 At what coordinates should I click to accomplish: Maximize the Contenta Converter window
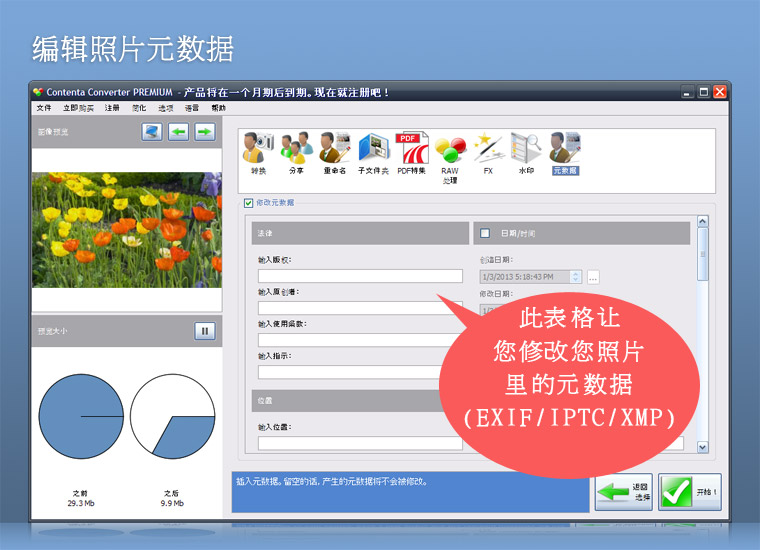[x=704, y=92]
